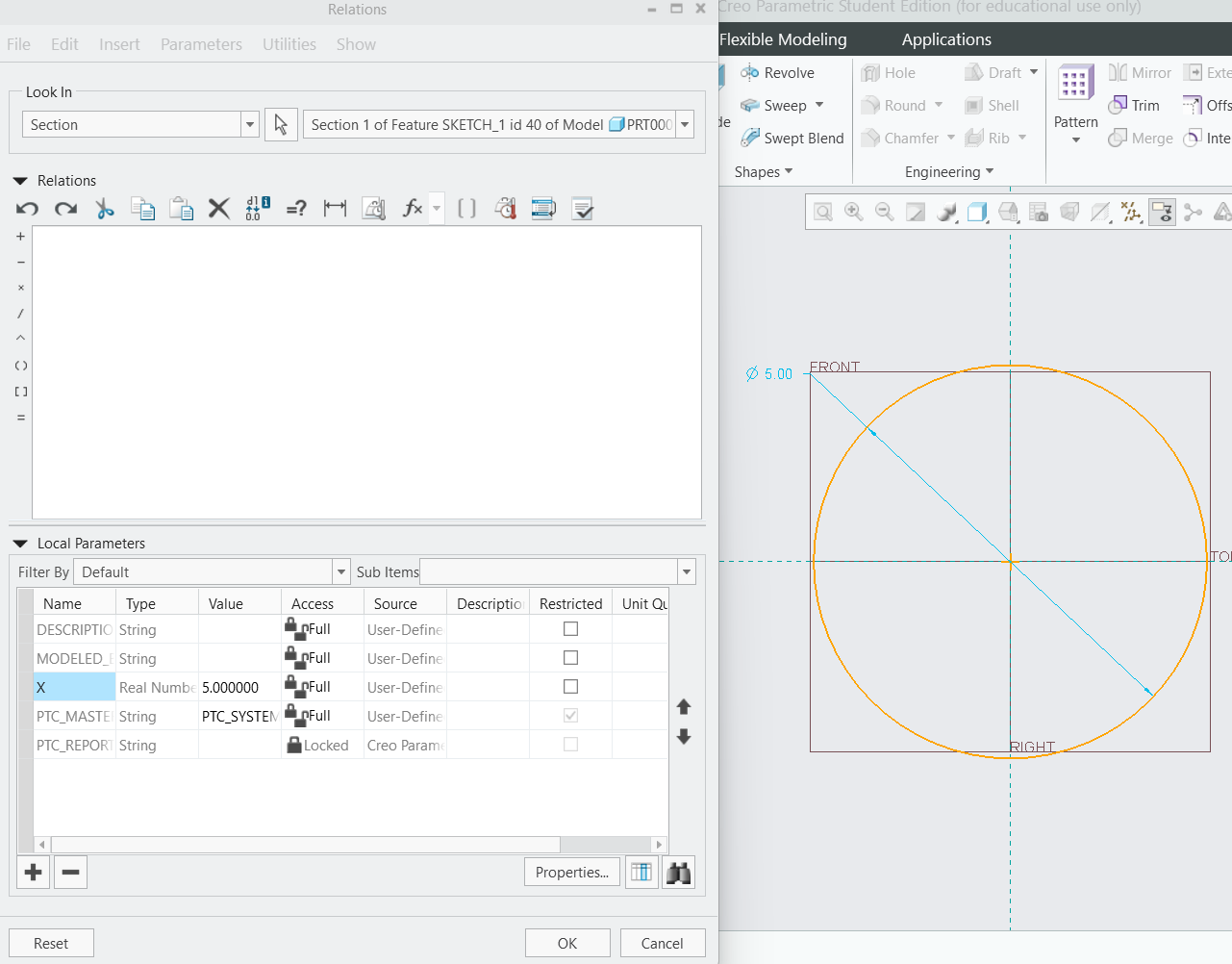
Task: Click the Trim tool
Action: [x=1136, y=105]
